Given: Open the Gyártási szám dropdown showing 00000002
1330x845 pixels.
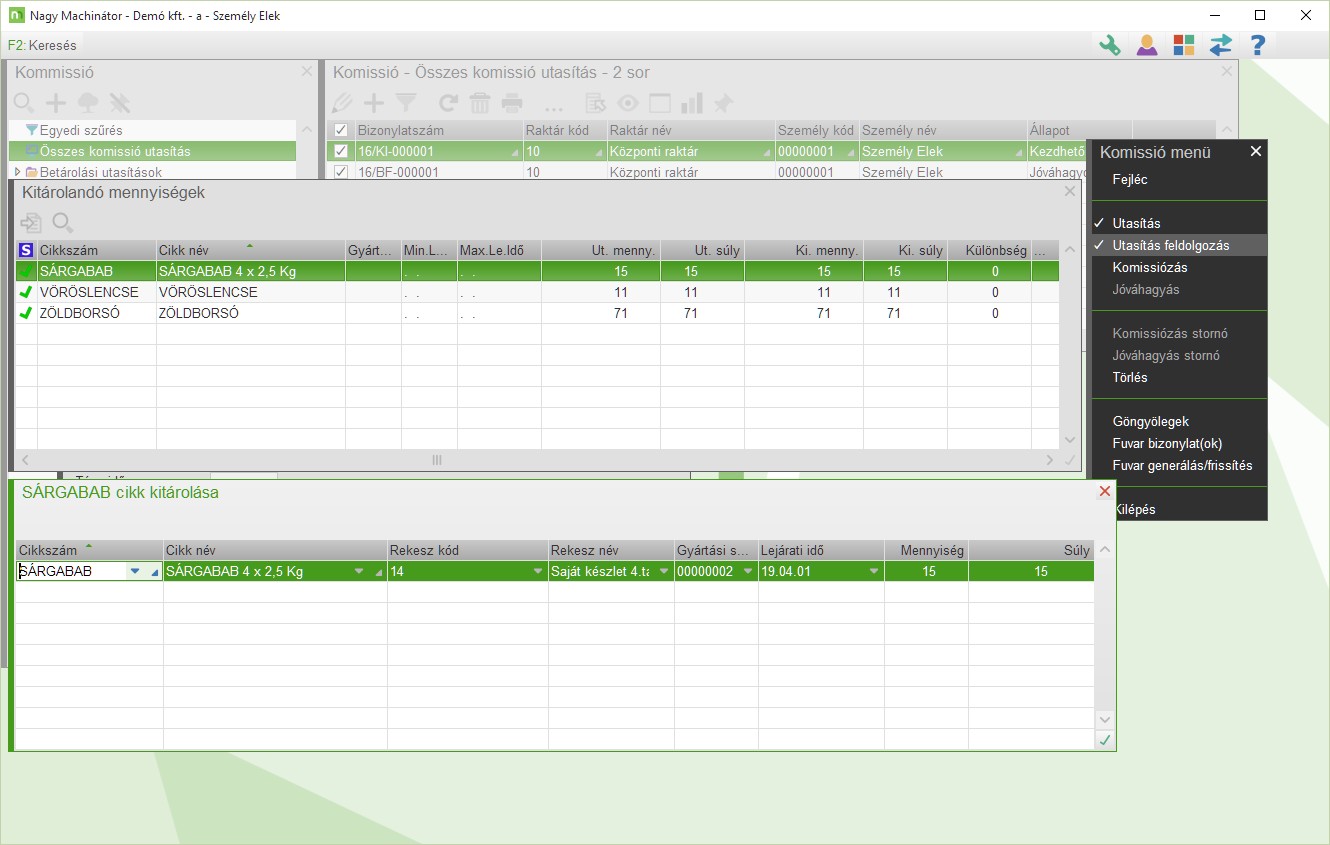Looking at the screenshot, I should [x=748, y=571].
